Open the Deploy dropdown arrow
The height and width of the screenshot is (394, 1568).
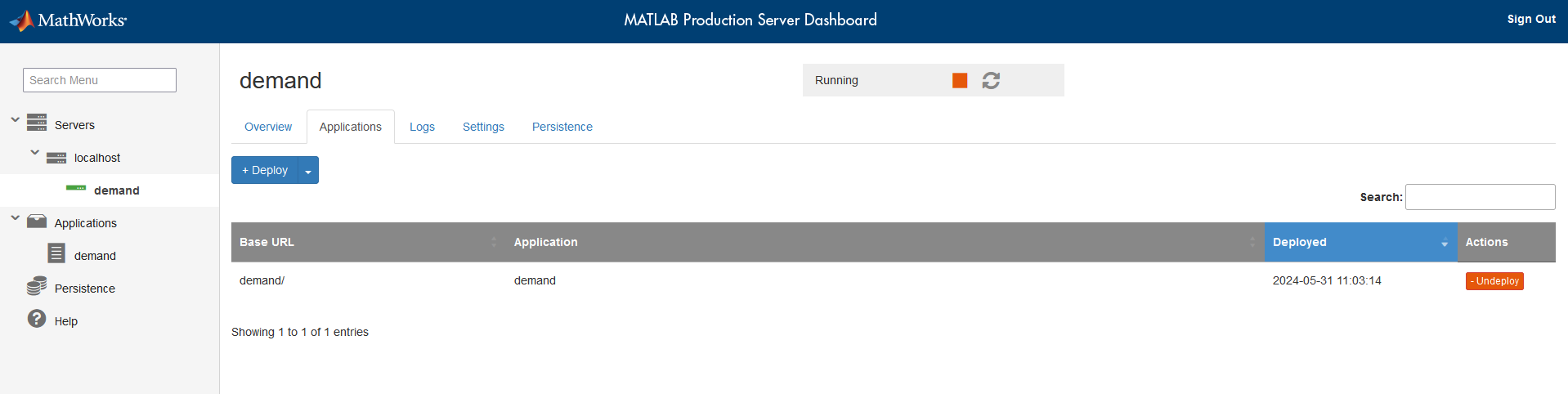pos(308,170)
